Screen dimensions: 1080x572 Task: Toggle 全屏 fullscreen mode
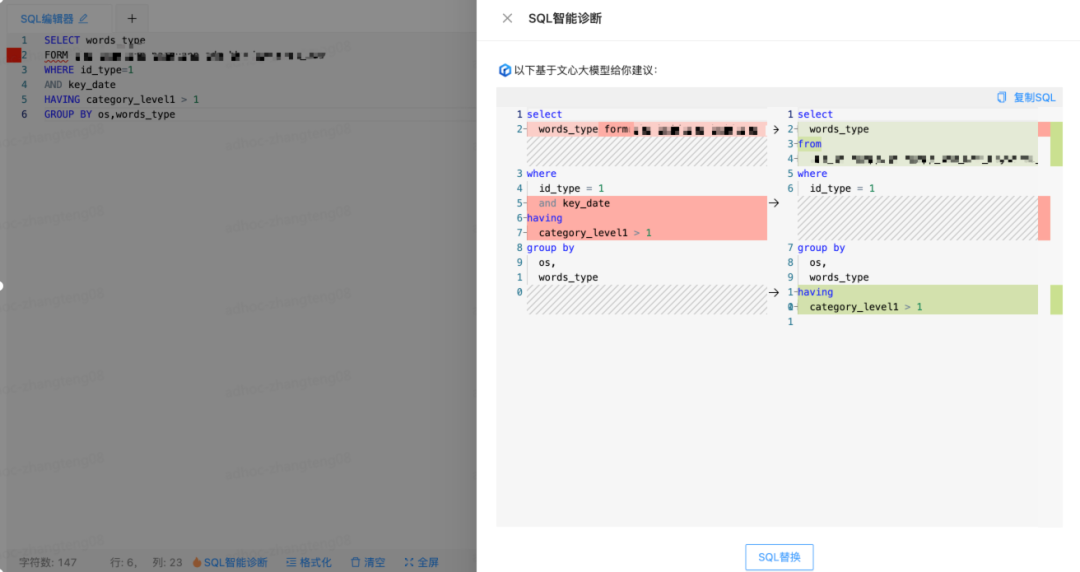tap(428, 562)
